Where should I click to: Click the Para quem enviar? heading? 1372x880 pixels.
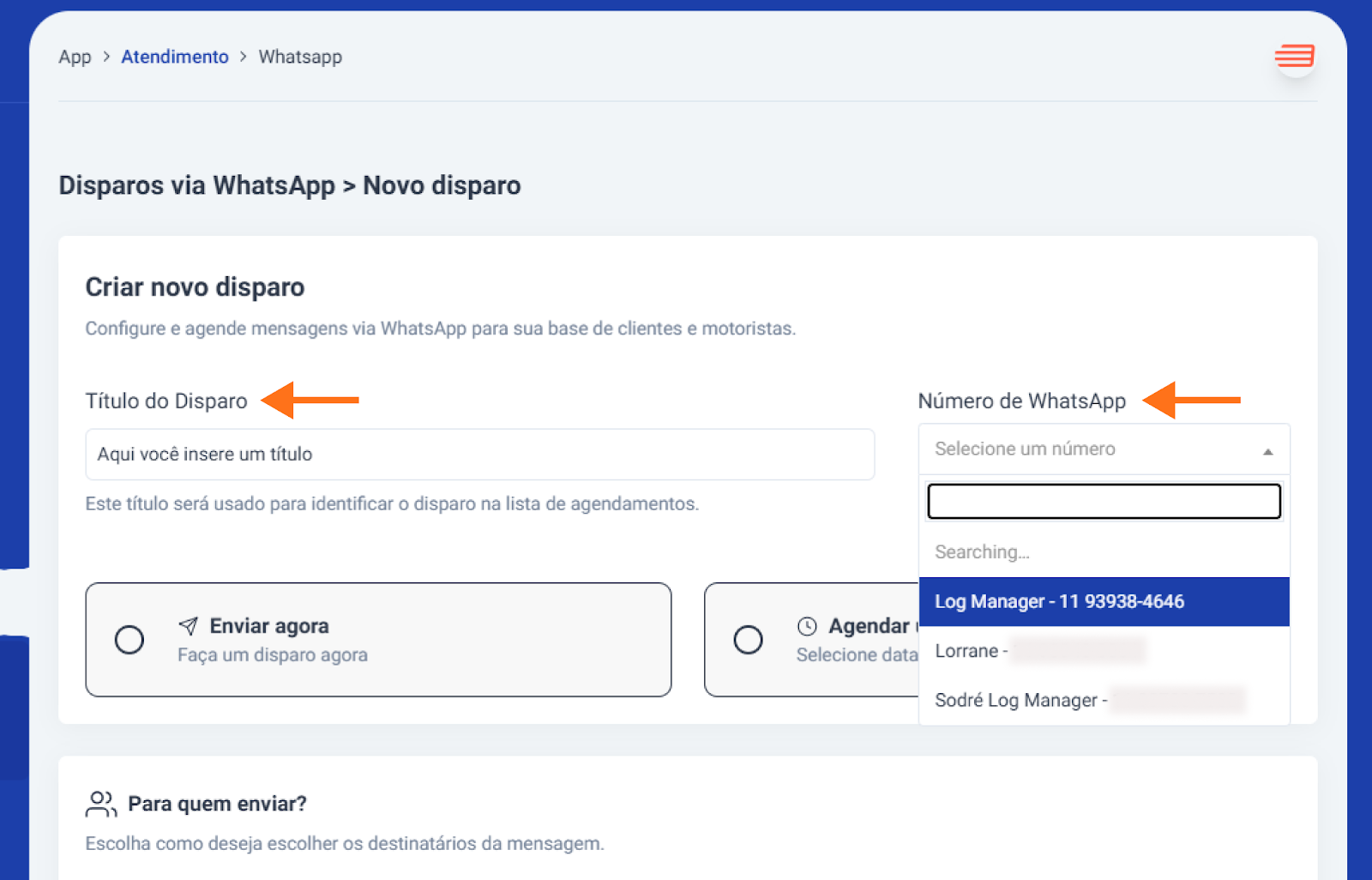pyautogui.click(x=217, y=804)
